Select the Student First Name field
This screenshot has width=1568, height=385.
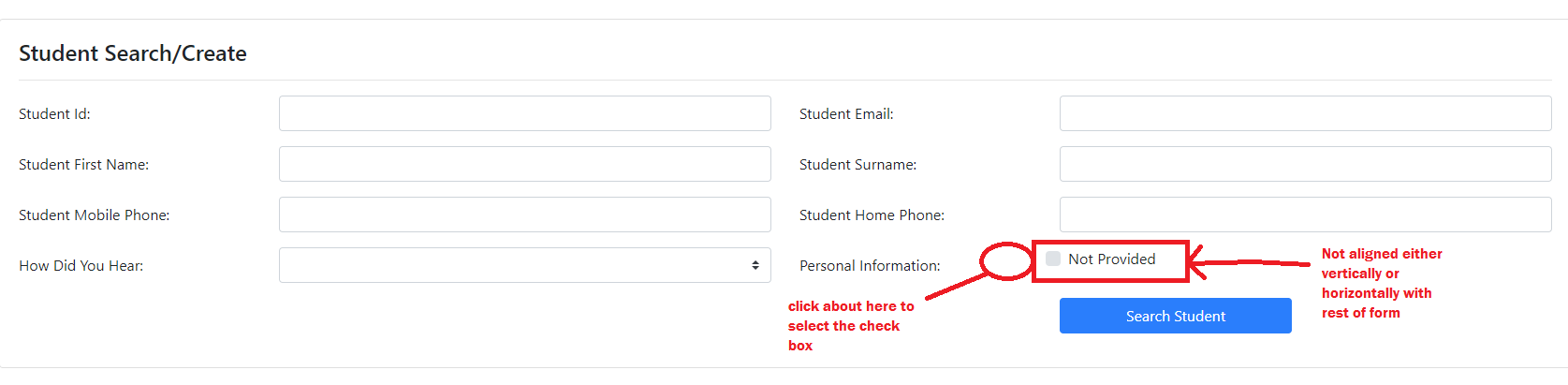(x=525, y=164)
